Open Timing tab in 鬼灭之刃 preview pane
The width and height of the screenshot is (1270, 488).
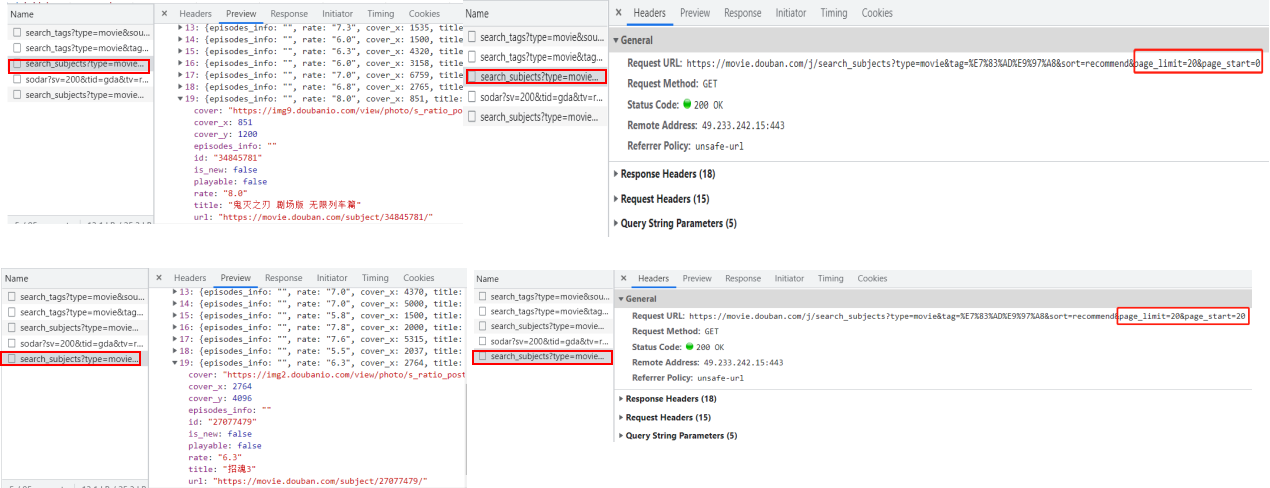pos(381,14)
